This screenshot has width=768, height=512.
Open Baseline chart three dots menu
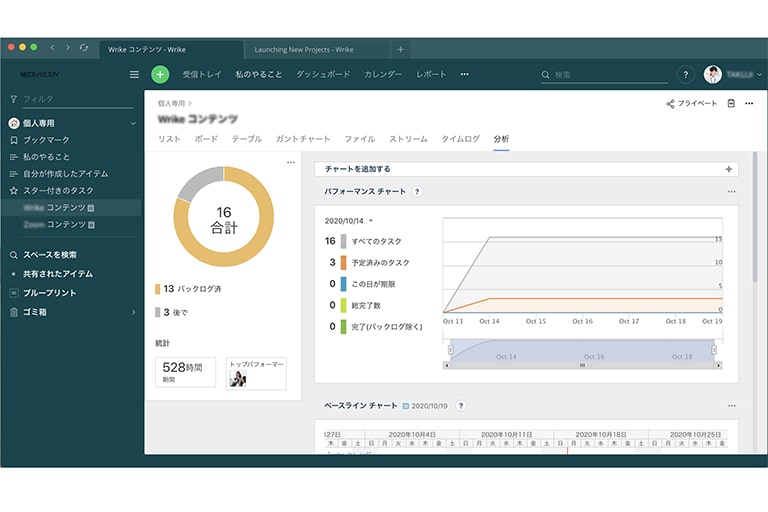pyautogui.click(x=731, y=406)
